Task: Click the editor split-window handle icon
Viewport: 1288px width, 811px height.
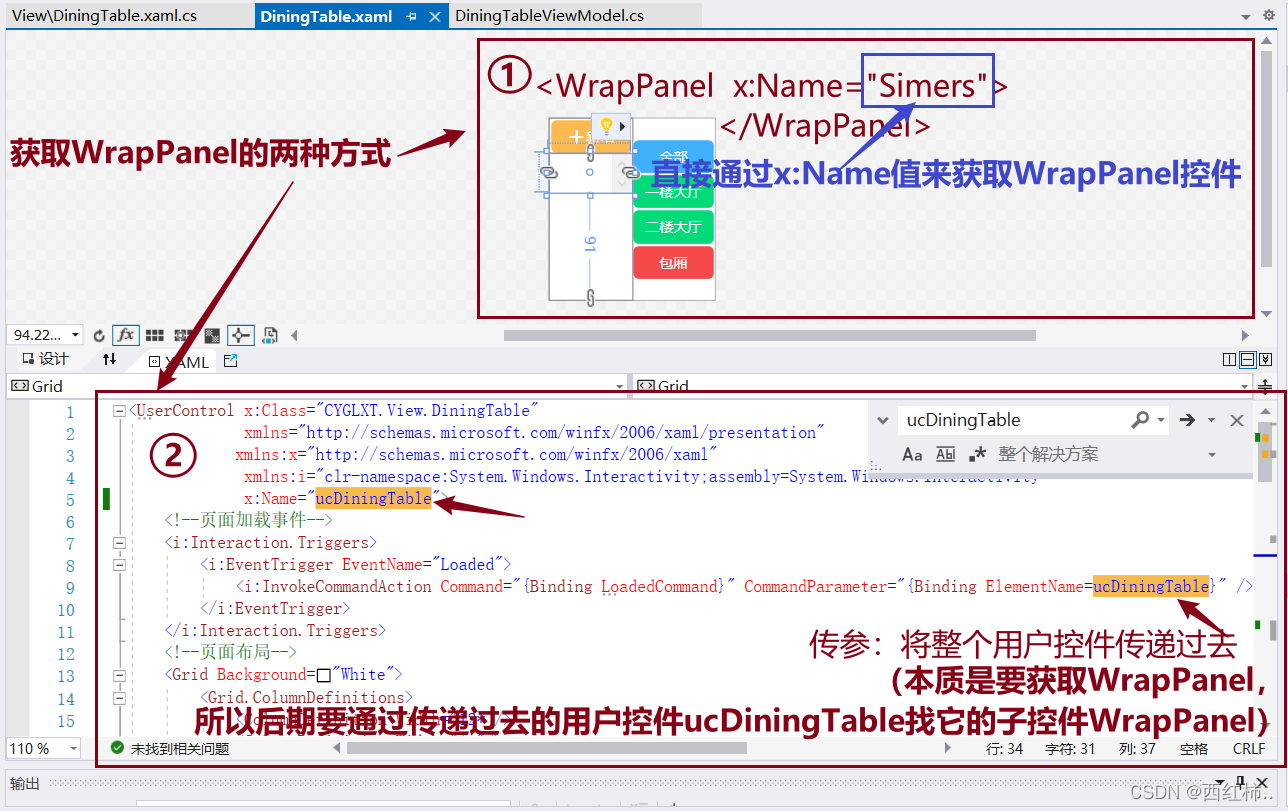Action: (1265, 386)
